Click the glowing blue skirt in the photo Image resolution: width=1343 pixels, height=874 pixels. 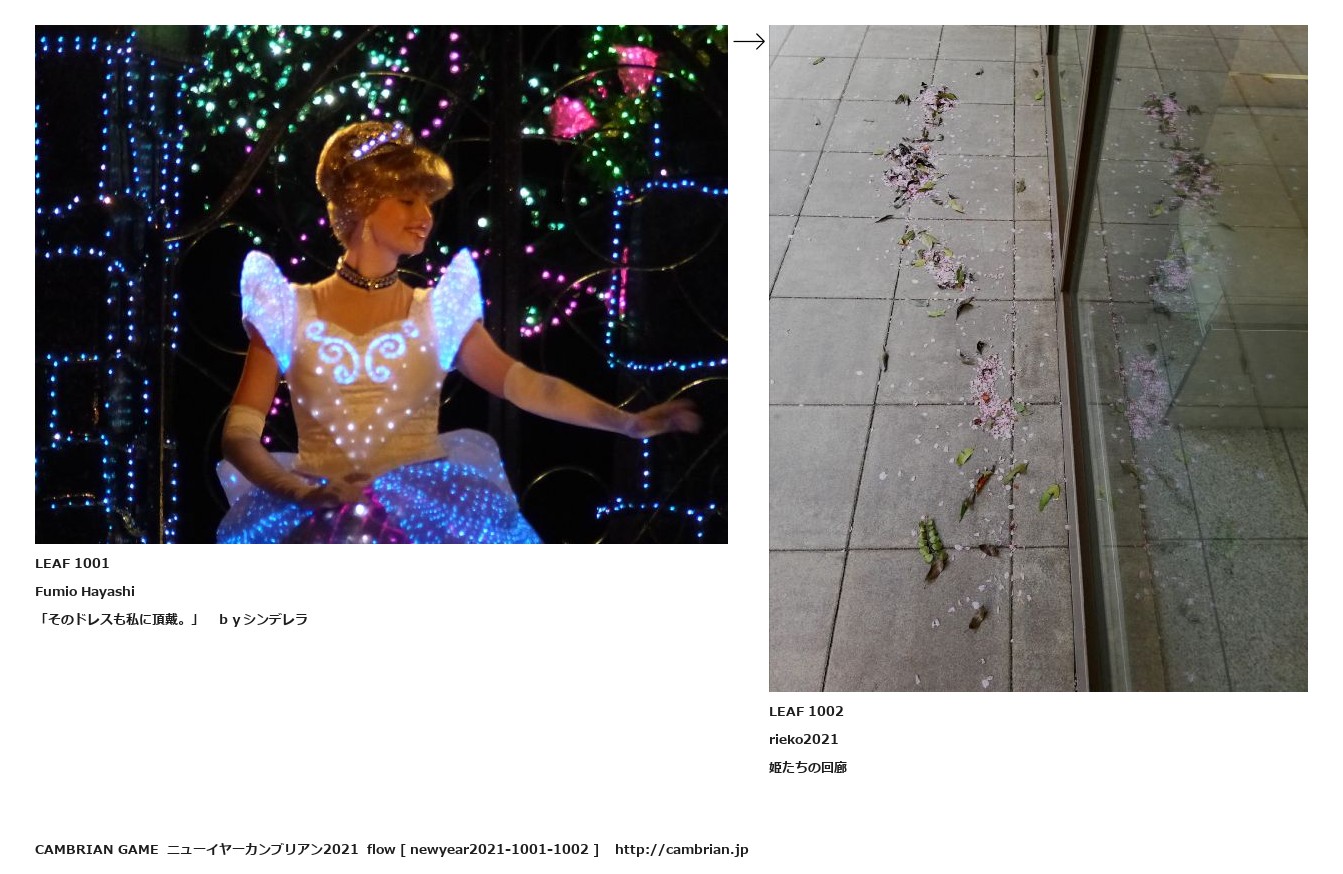(380, 500)
